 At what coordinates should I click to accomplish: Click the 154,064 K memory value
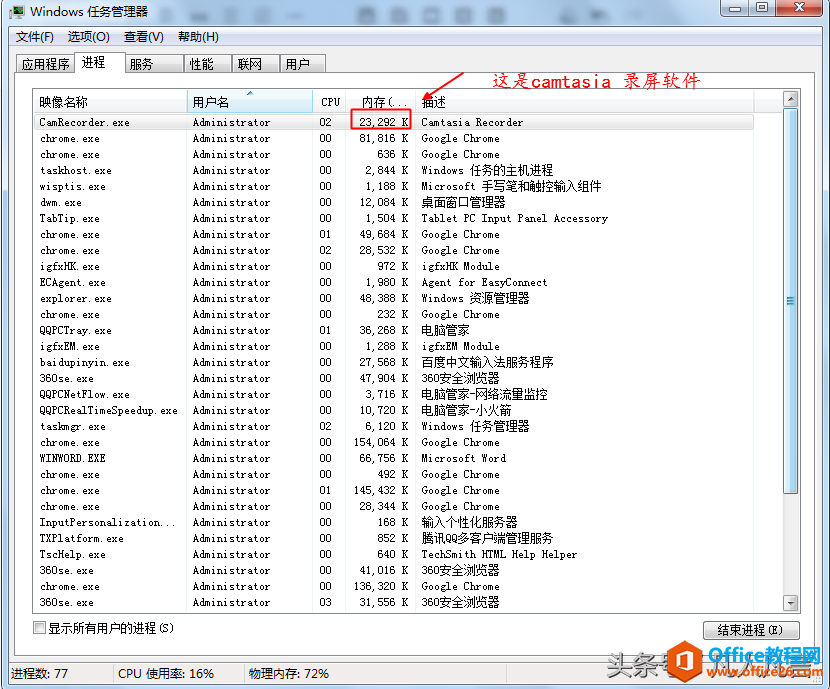[381, 442]
